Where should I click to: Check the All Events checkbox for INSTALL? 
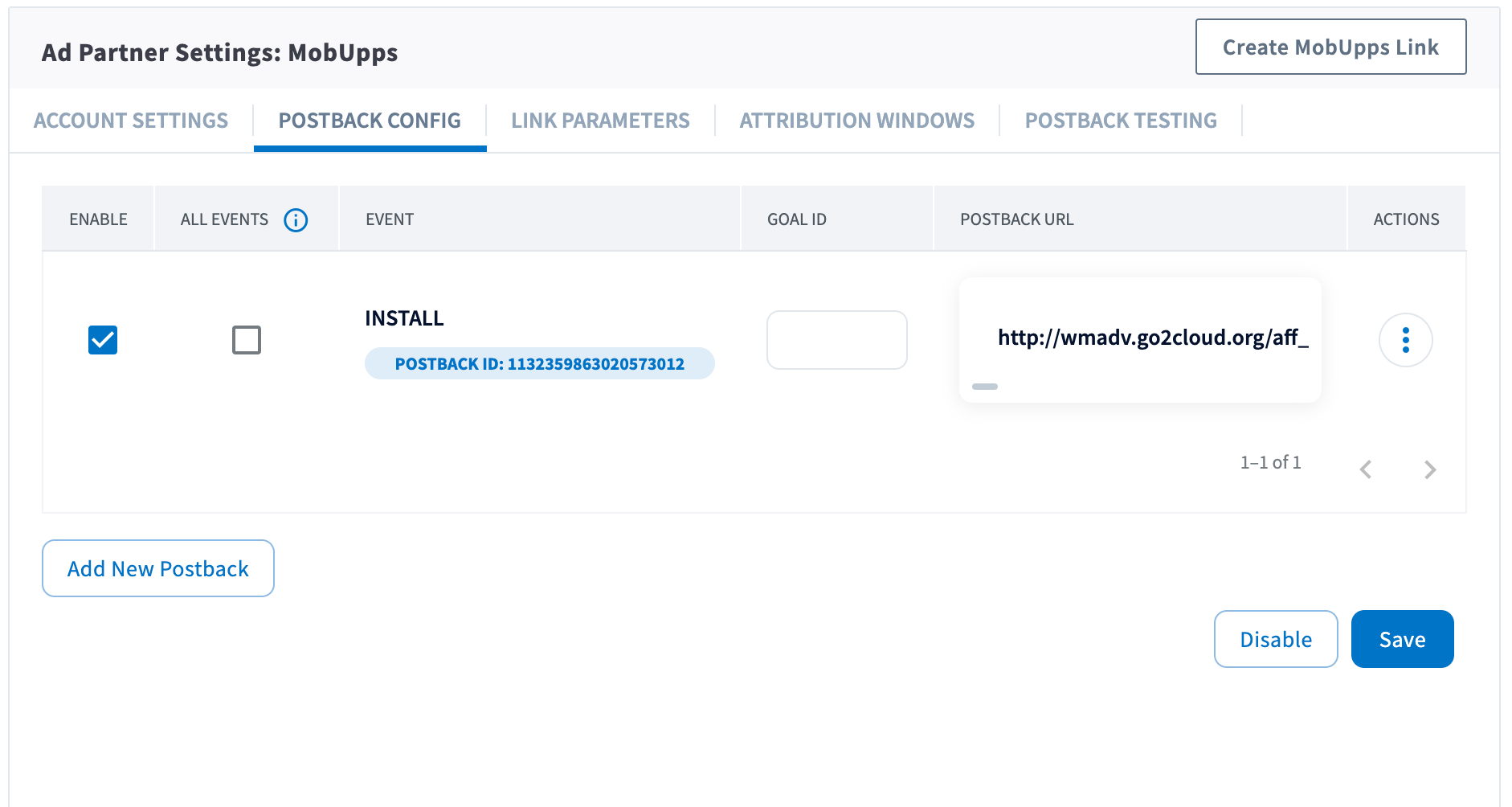[247, 340]
